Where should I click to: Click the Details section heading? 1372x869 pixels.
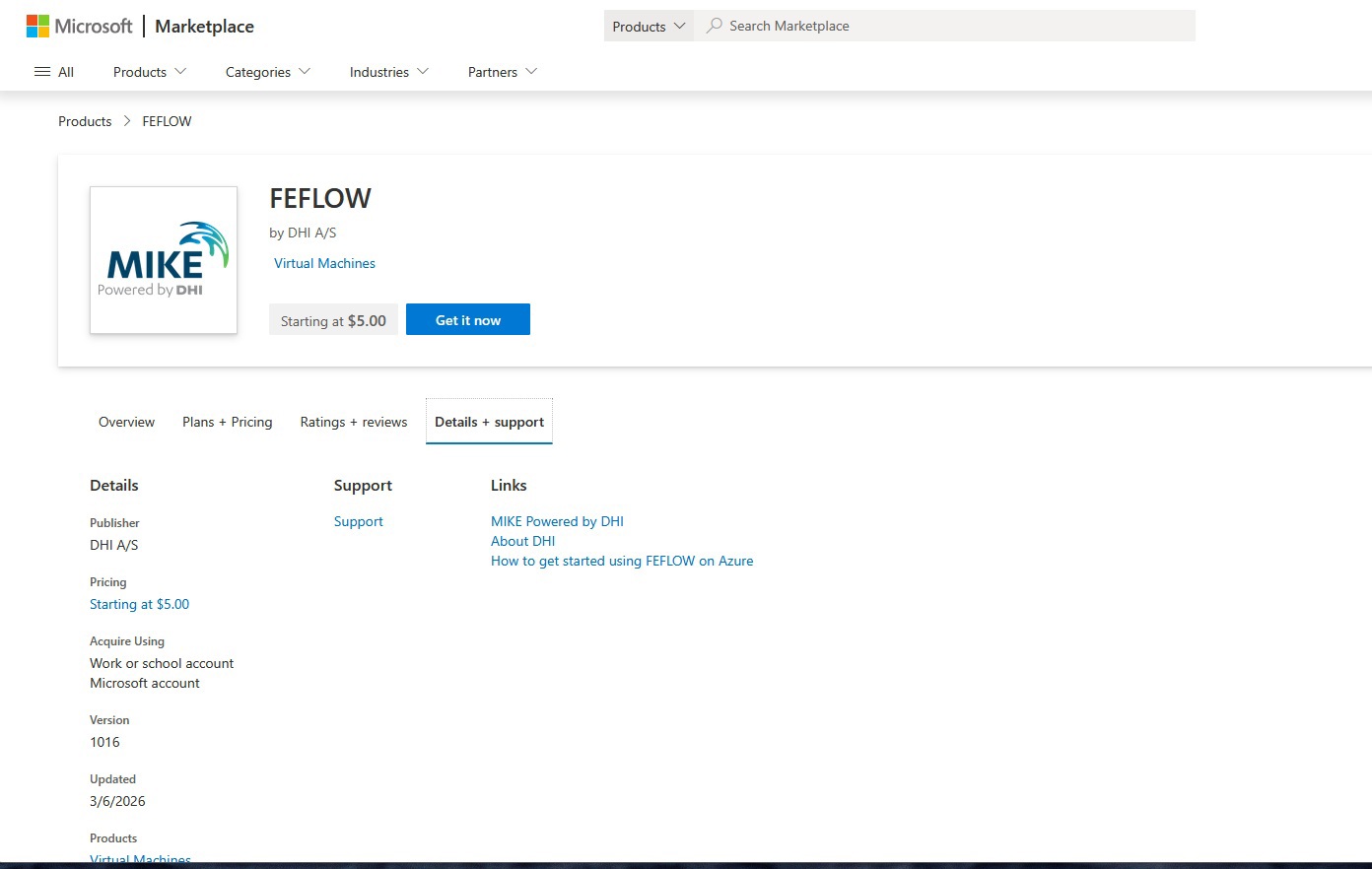pyautogui.click(x=113, y=485)
